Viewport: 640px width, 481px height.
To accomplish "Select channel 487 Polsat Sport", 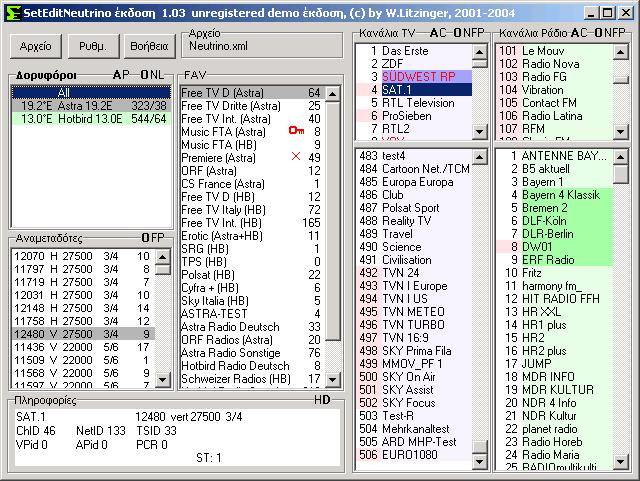I will pos(414,208).
